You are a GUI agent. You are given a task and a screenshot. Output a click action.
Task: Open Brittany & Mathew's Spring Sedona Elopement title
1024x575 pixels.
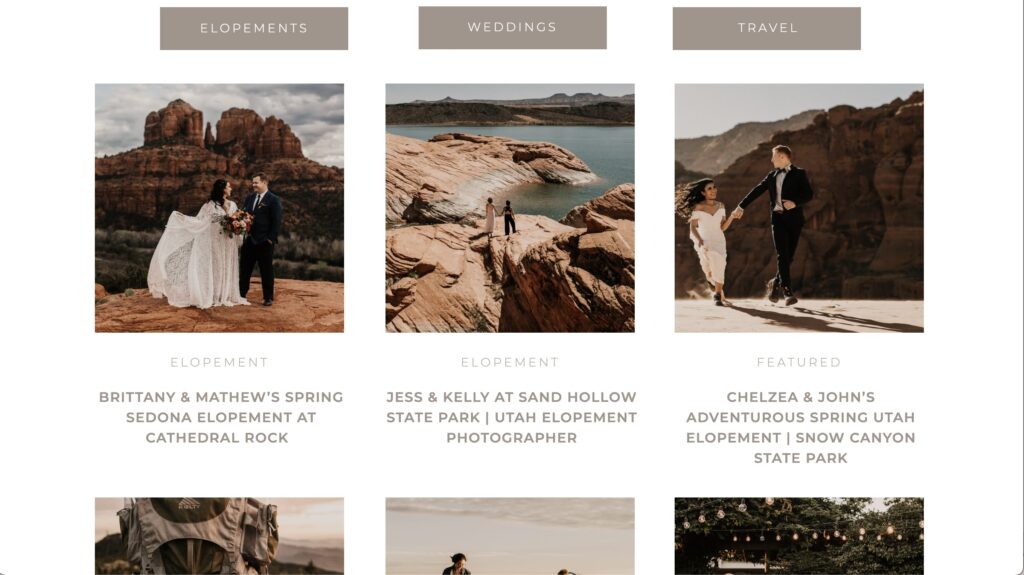pyautogui.click(x=221, y=418)
